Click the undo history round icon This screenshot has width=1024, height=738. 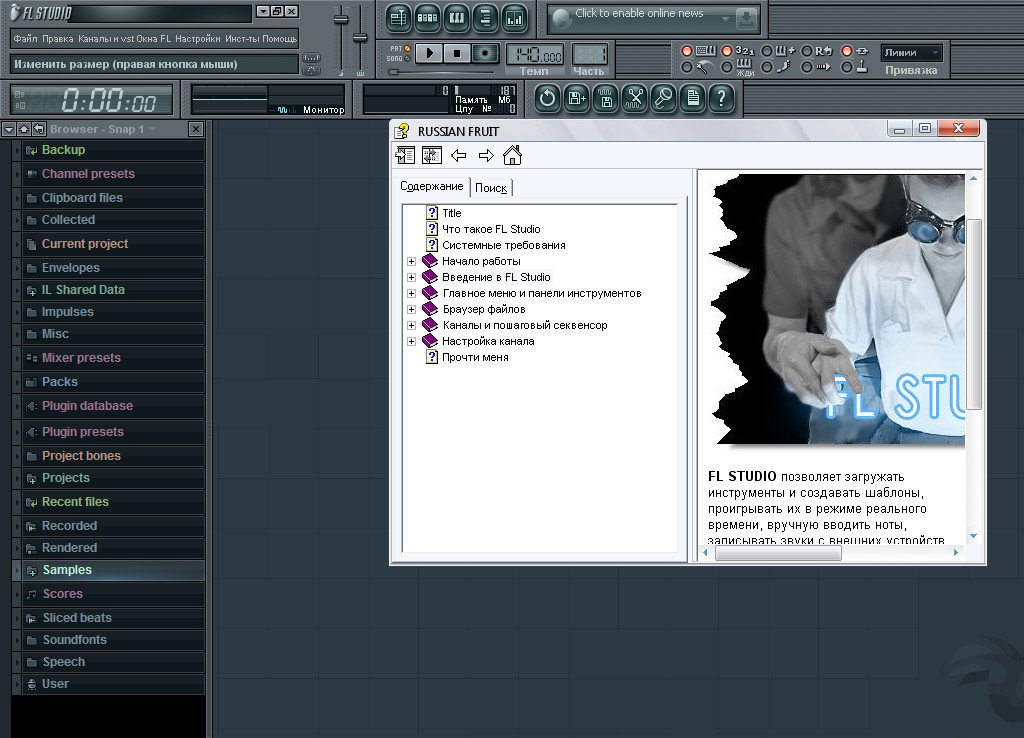pyautogui.click(x=547, y=98)
